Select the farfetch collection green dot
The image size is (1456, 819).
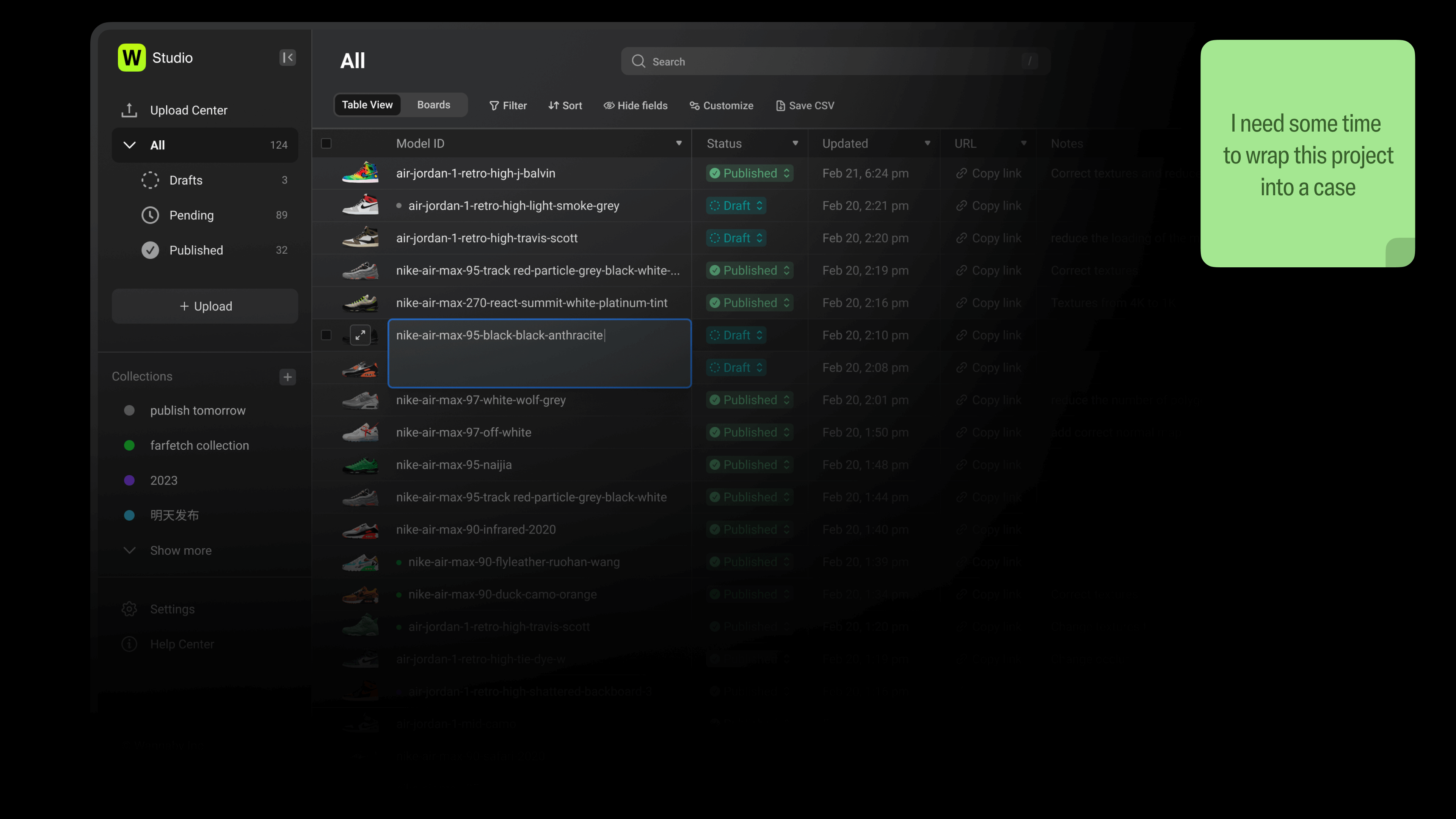click(129, 446)
